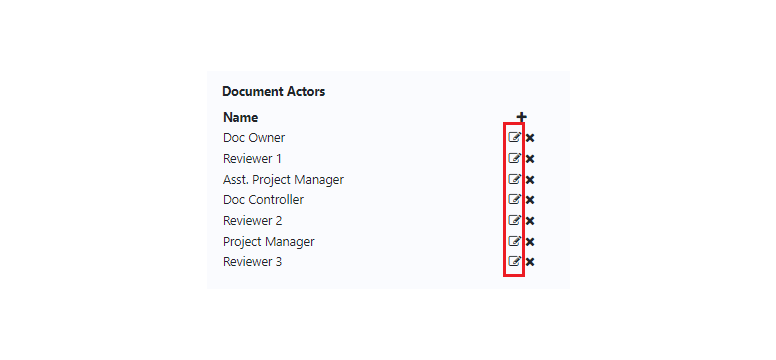Viewport: 776px width, 360px height.
Task: Edit the Reviewer 2 actor
Action: 515,220
